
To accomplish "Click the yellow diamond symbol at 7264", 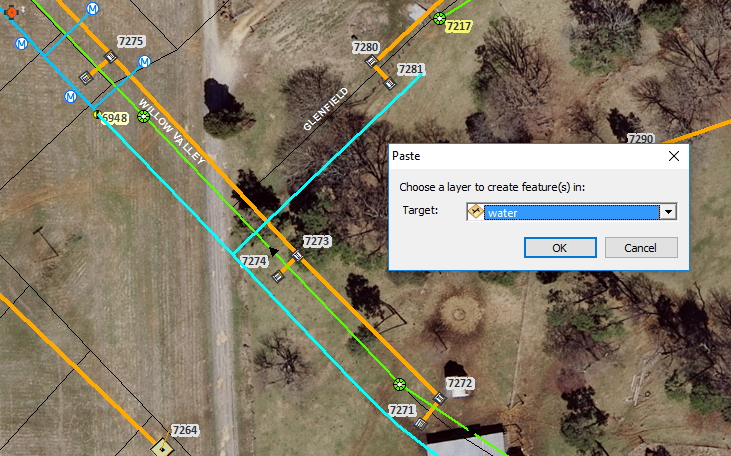I will tap(162, 449).
